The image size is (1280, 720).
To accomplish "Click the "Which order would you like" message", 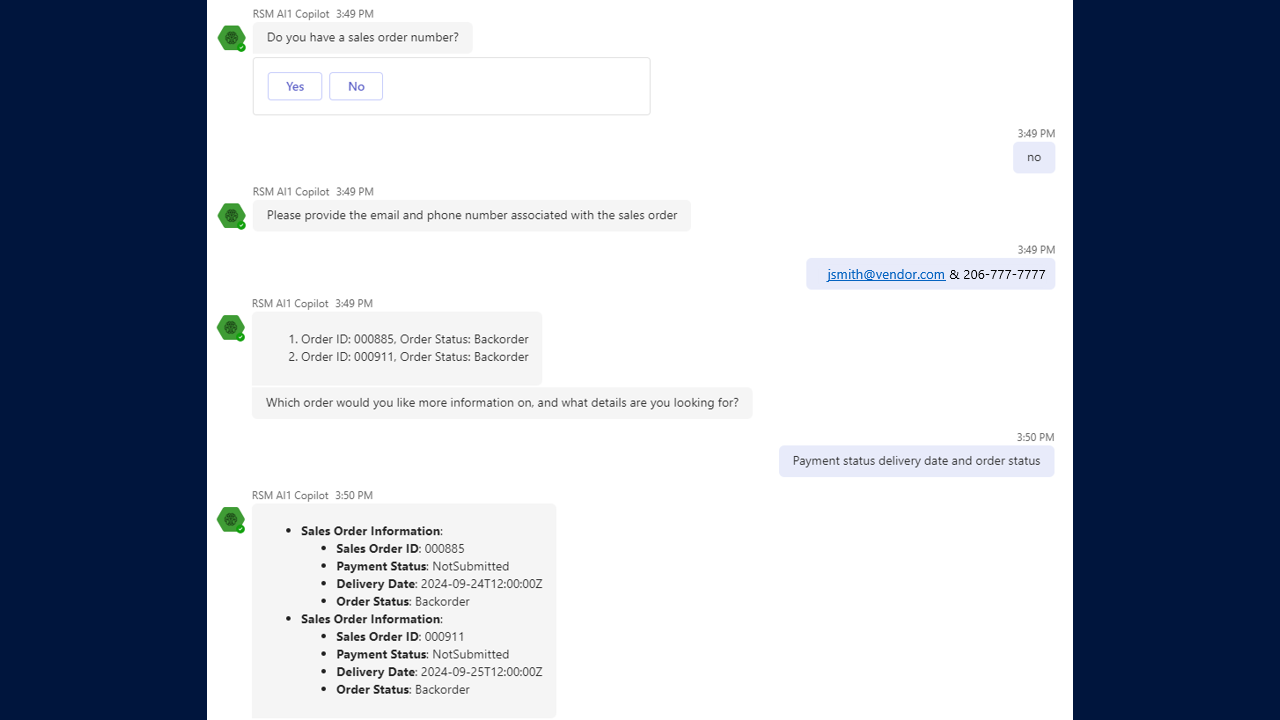I will point(502,403).
